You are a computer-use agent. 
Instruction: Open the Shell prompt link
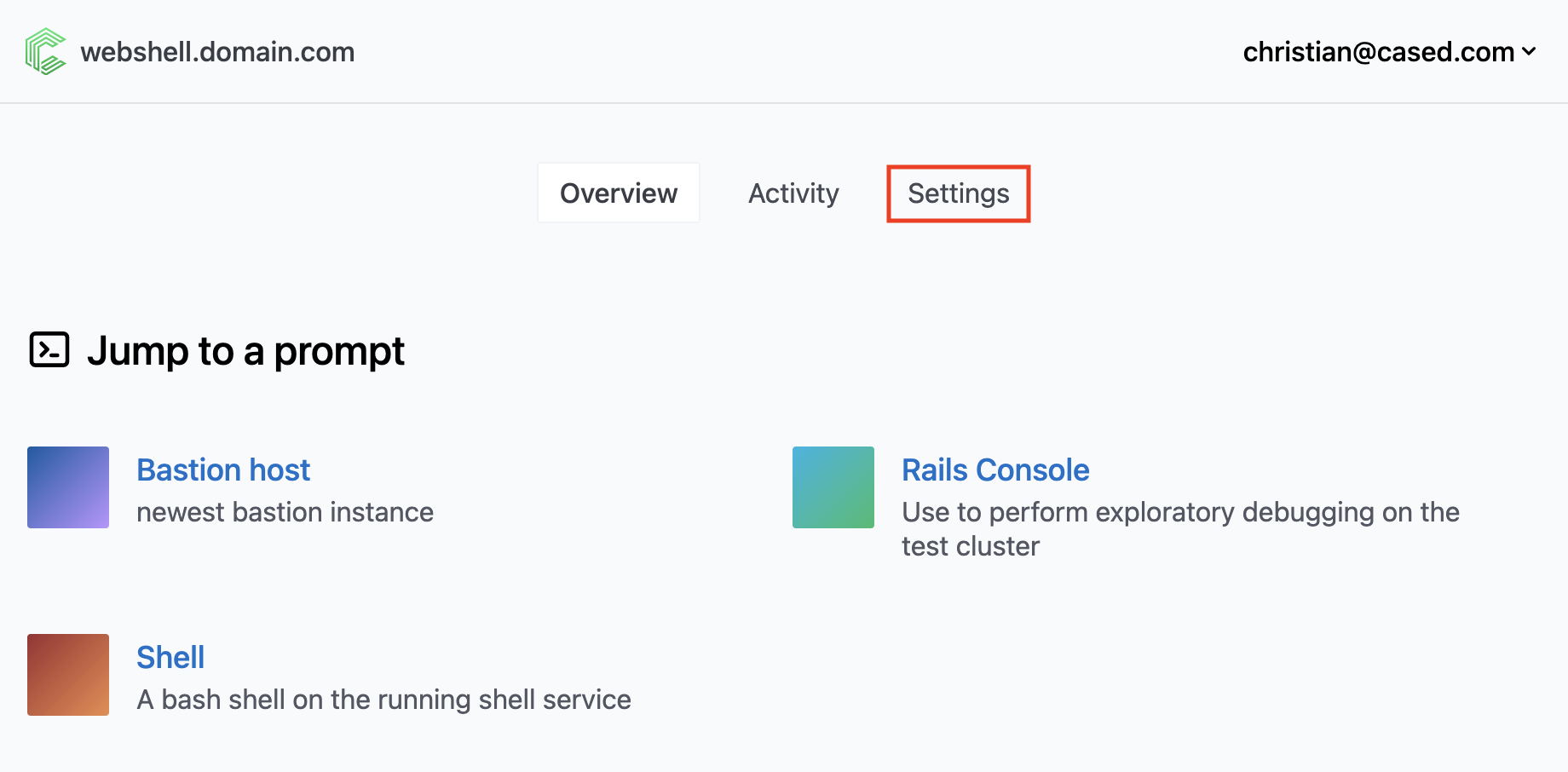170,658
